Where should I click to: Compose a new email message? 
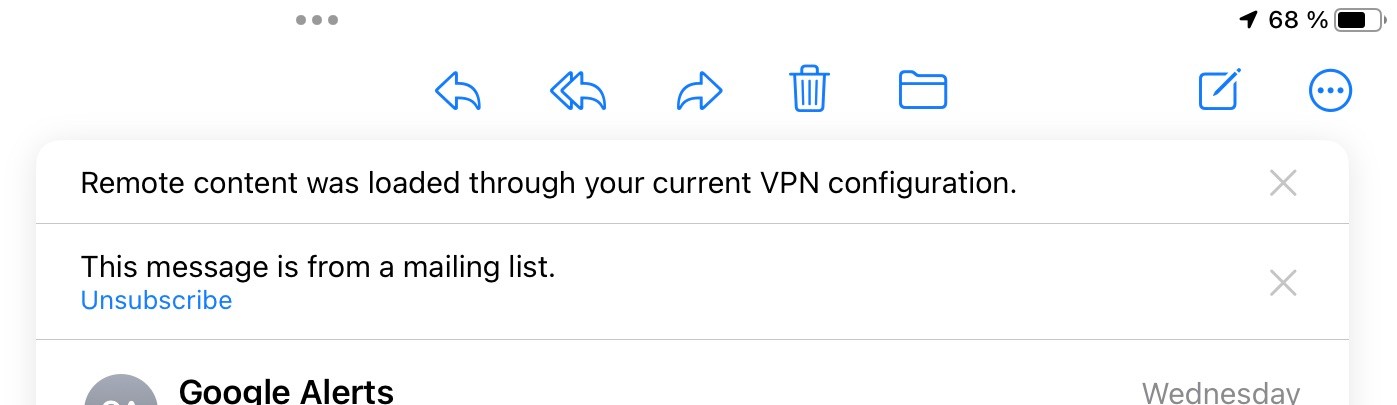[x=1220, y=90]
